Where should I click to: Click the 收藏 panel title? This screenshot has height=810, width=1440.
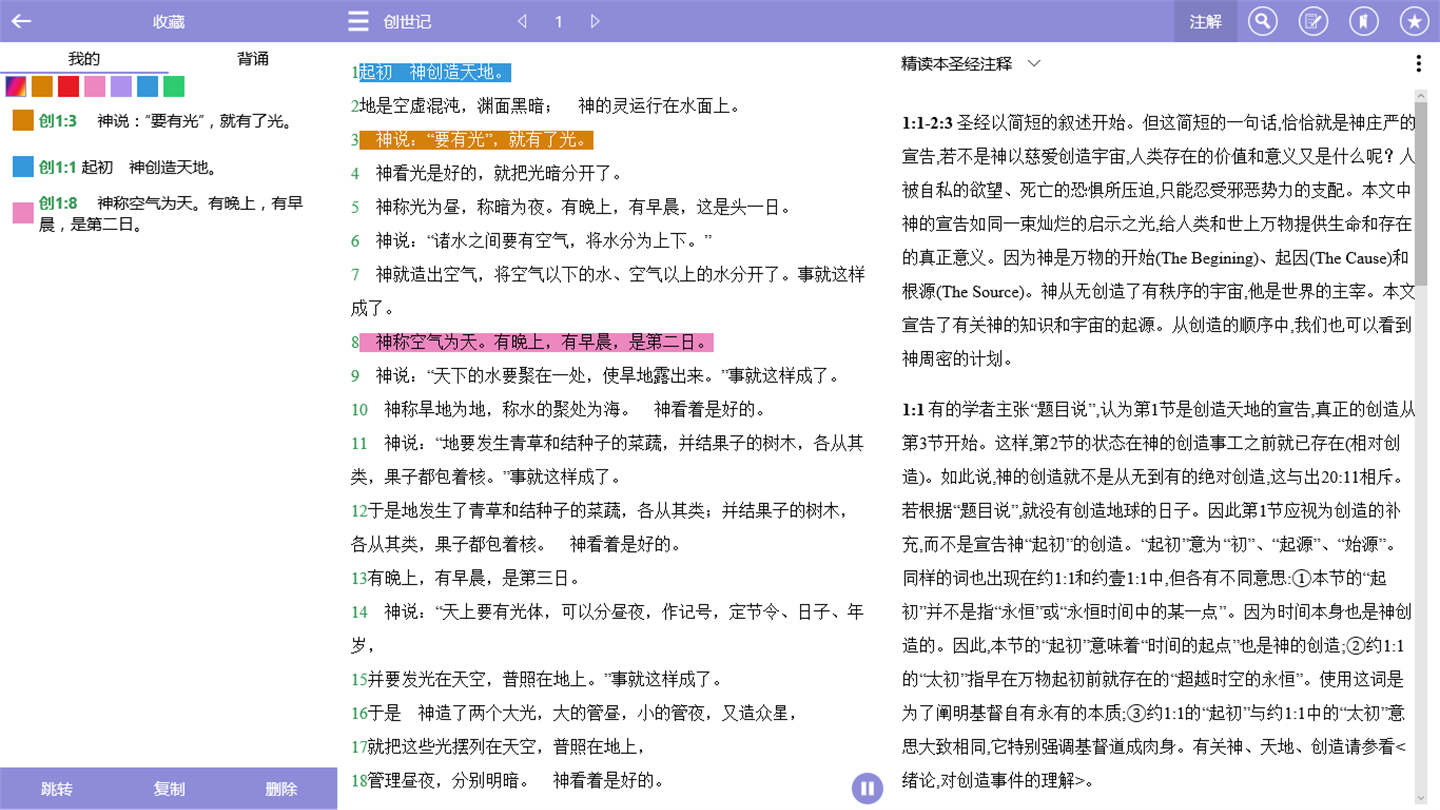pos(168,21)
